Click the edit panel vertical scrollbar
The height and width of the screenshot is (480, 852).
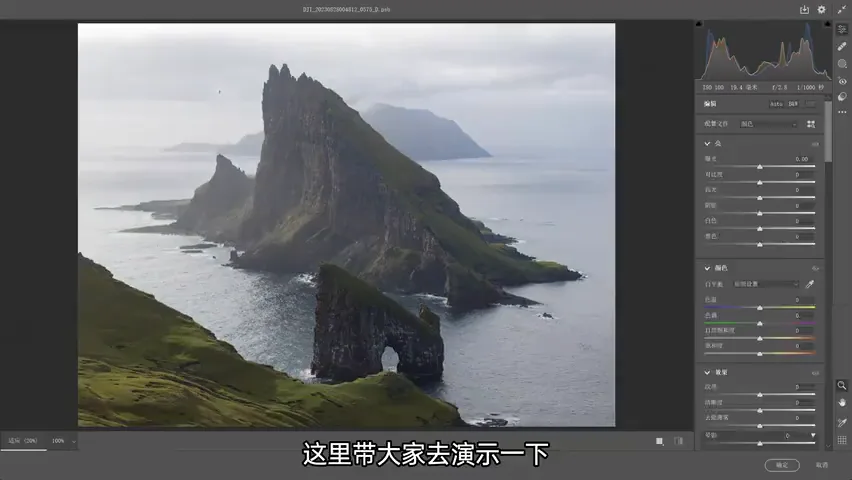(x=828, y=133)
